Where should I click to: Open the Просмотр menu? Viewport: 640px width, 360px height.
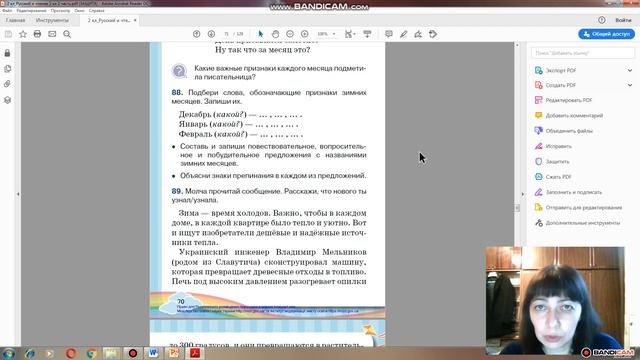[x=60, y=11]
